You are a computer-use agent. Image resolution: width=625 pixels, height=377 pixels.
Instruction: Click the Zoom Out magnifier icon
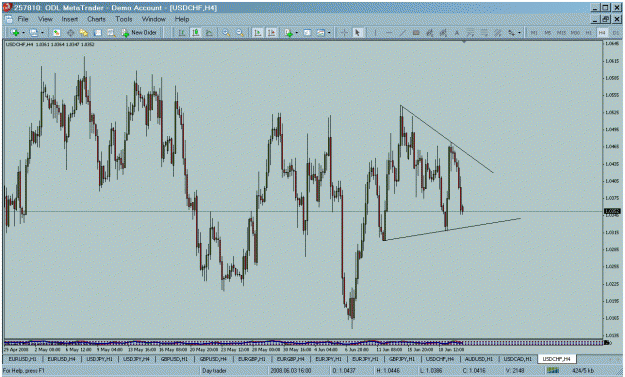pyautogui.click(x=240, y=33)
